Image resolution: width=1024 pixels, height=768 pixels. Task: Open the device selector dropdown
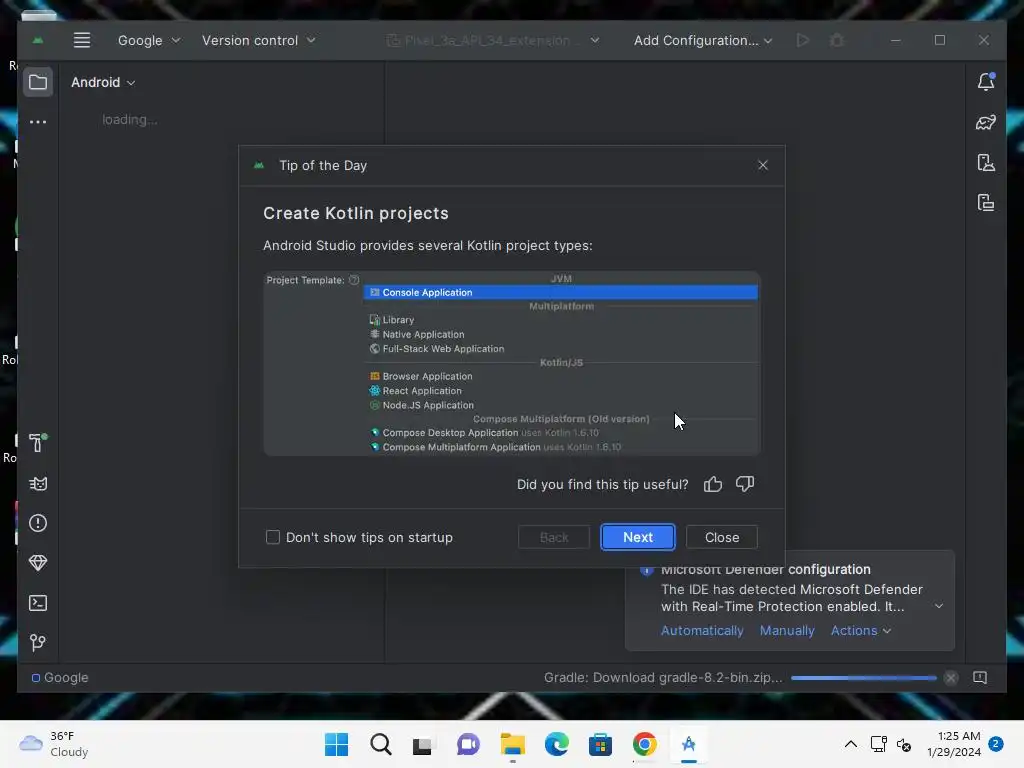[x=493, y=40]
